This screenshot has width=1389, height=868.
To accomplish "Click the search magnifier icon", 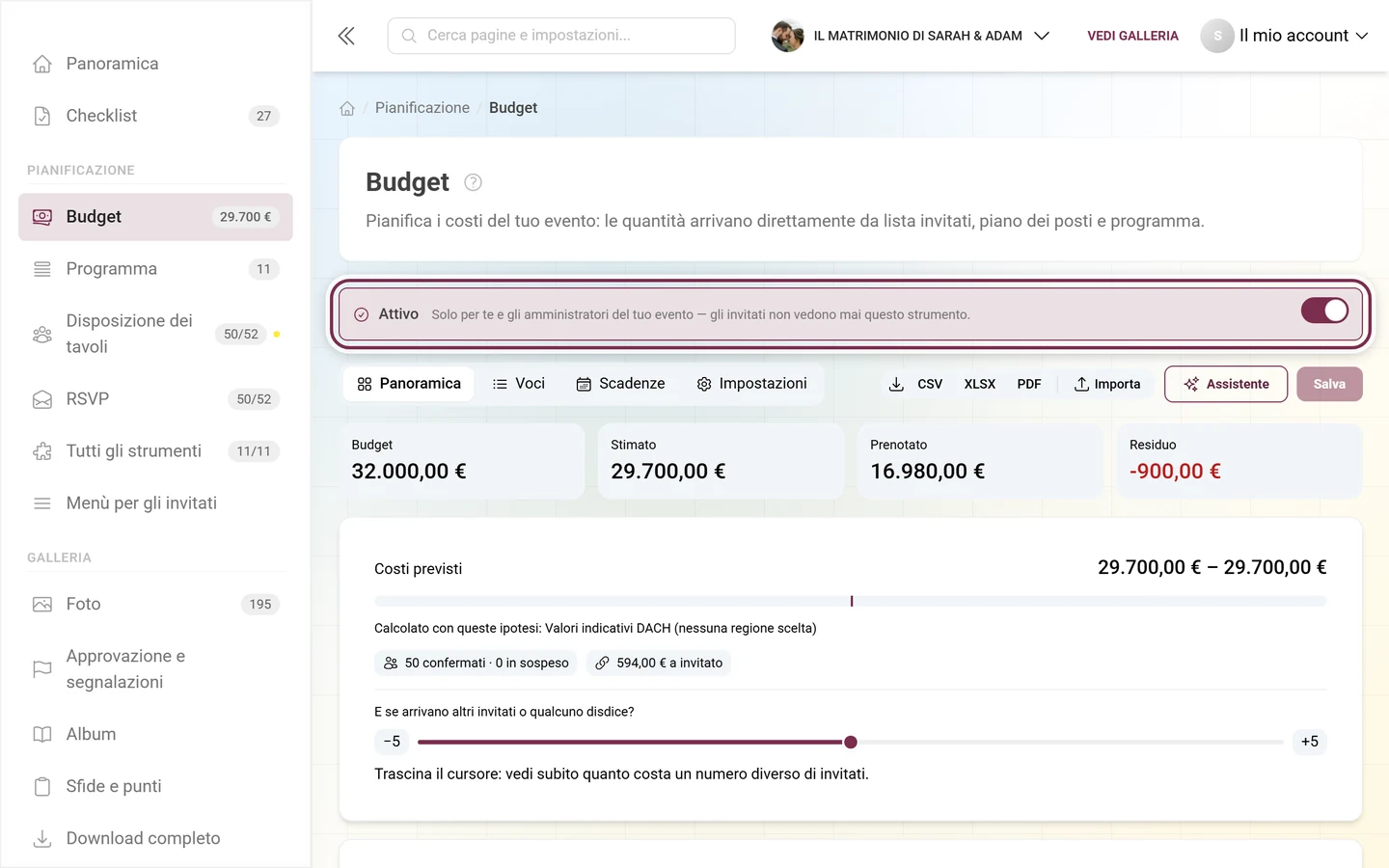I will (x=409, y=36).
